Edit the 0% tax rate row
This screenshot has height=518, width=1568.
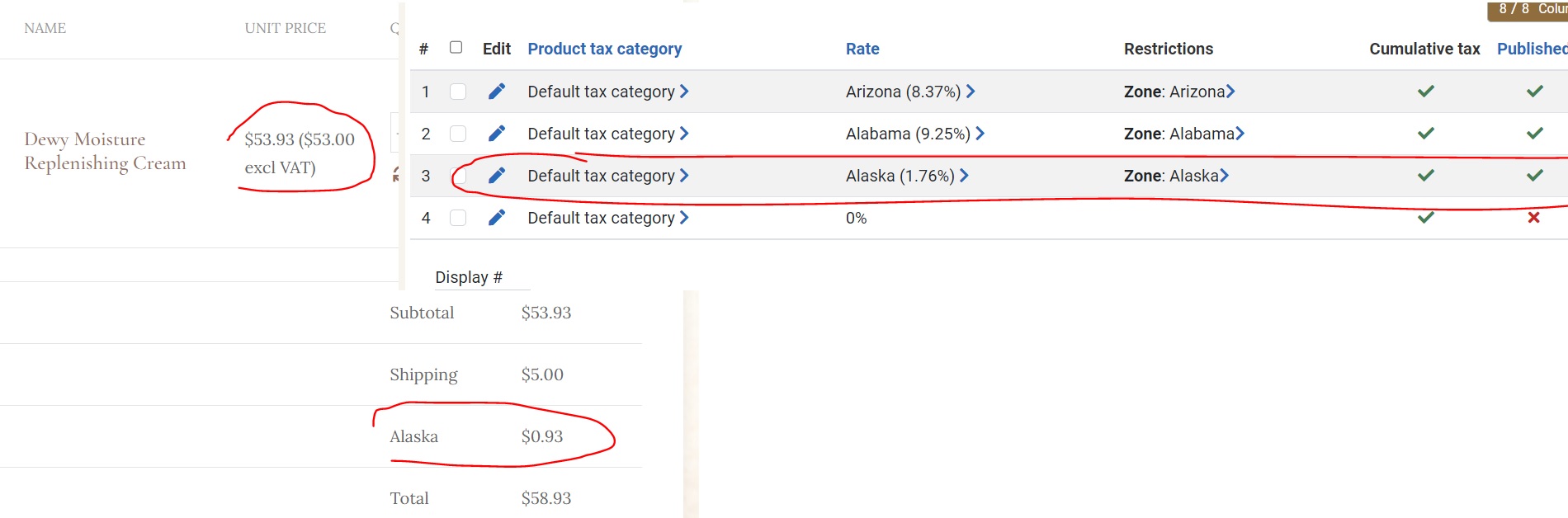pyautogui.click(x=497, y=218)
